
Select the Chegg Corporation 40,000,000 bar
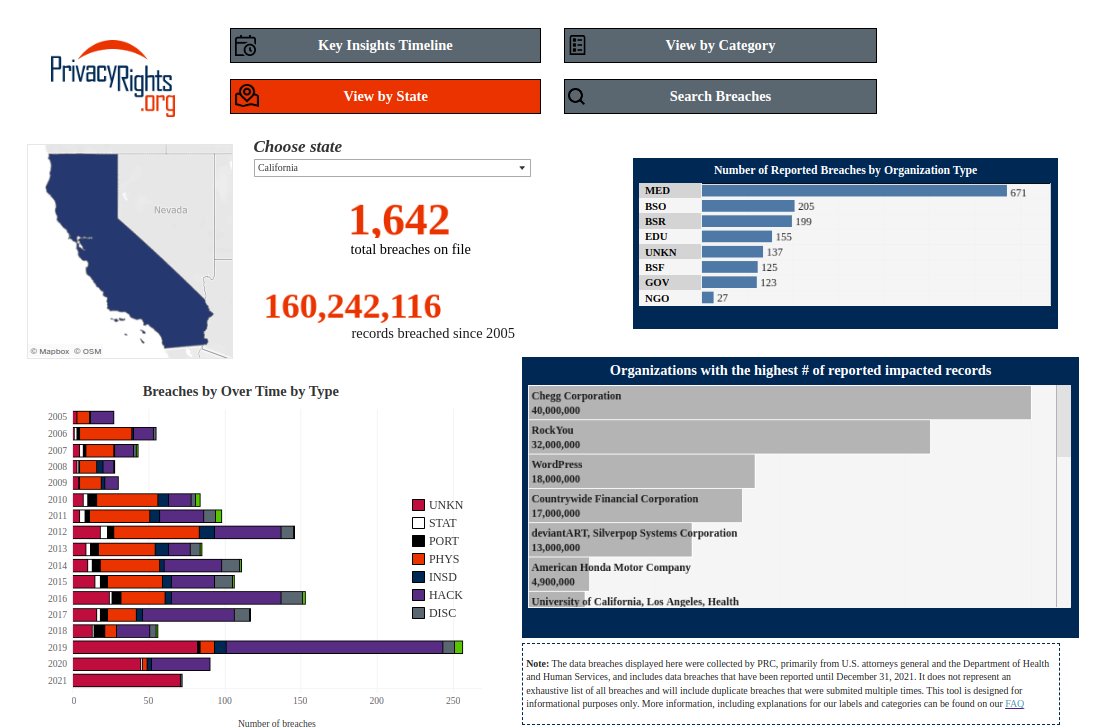click(x=779, y=402)
